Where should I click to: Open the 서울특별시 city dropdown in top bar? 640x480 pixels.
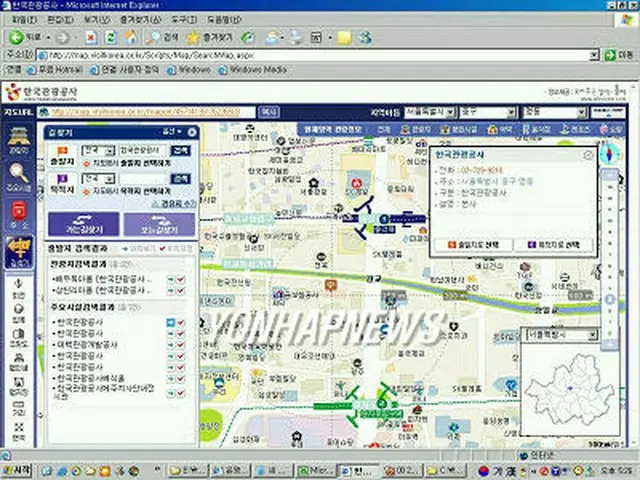pos(430,112)
